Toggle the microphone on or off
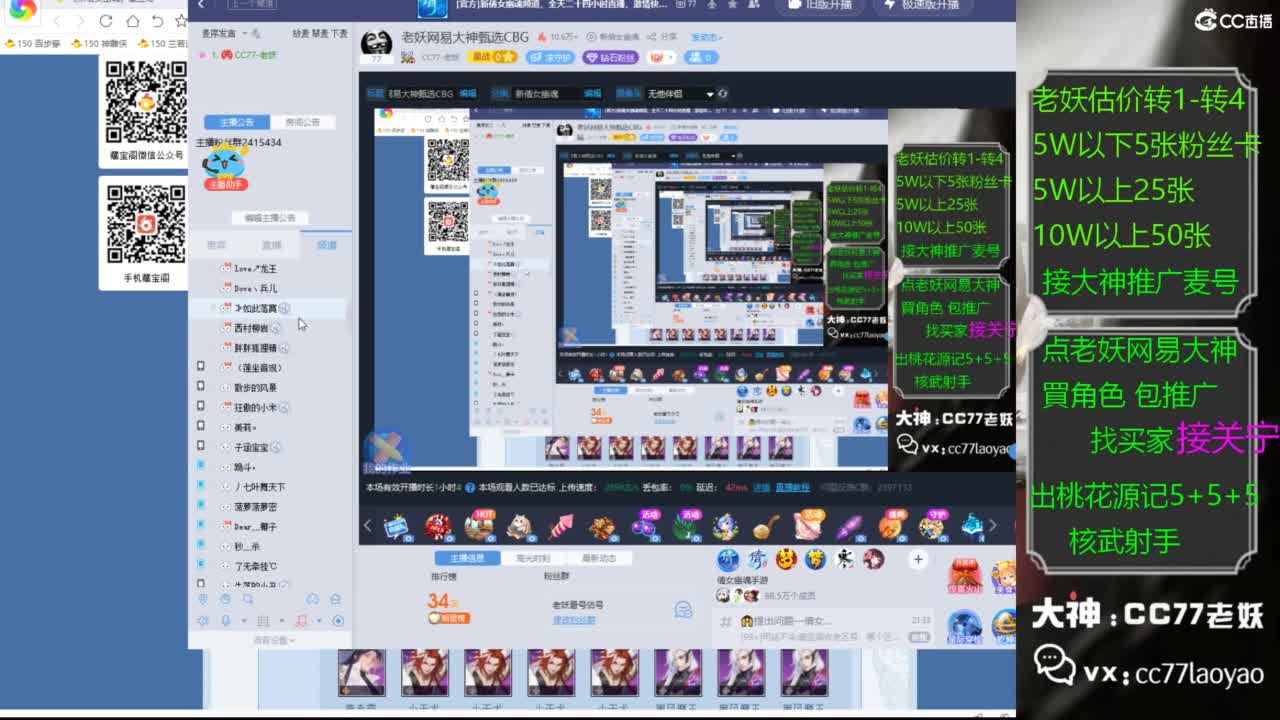The height and width of the screenshot is (720, 1280). pos(226,621)
